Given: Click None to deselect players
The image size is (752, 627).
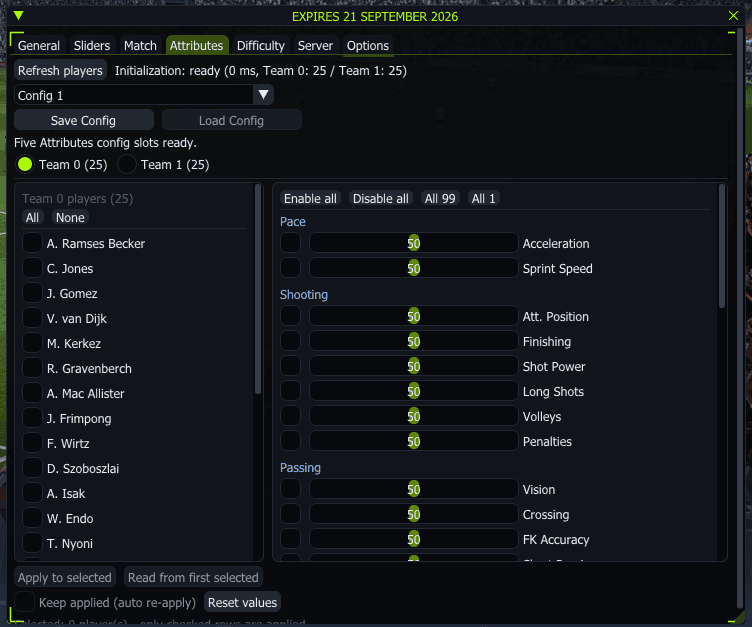Looking at the screenshot, I should [x=70, y=217].
